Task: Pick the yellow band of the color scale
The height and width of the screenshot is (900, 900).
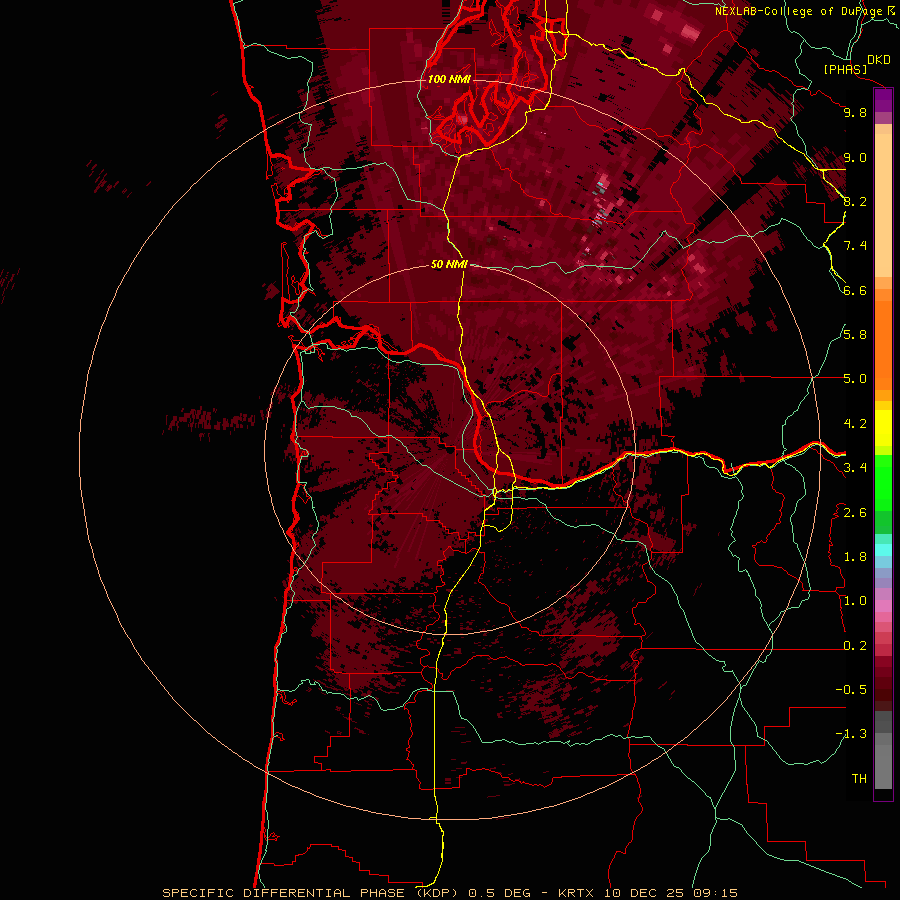Action: coord(883,428)
